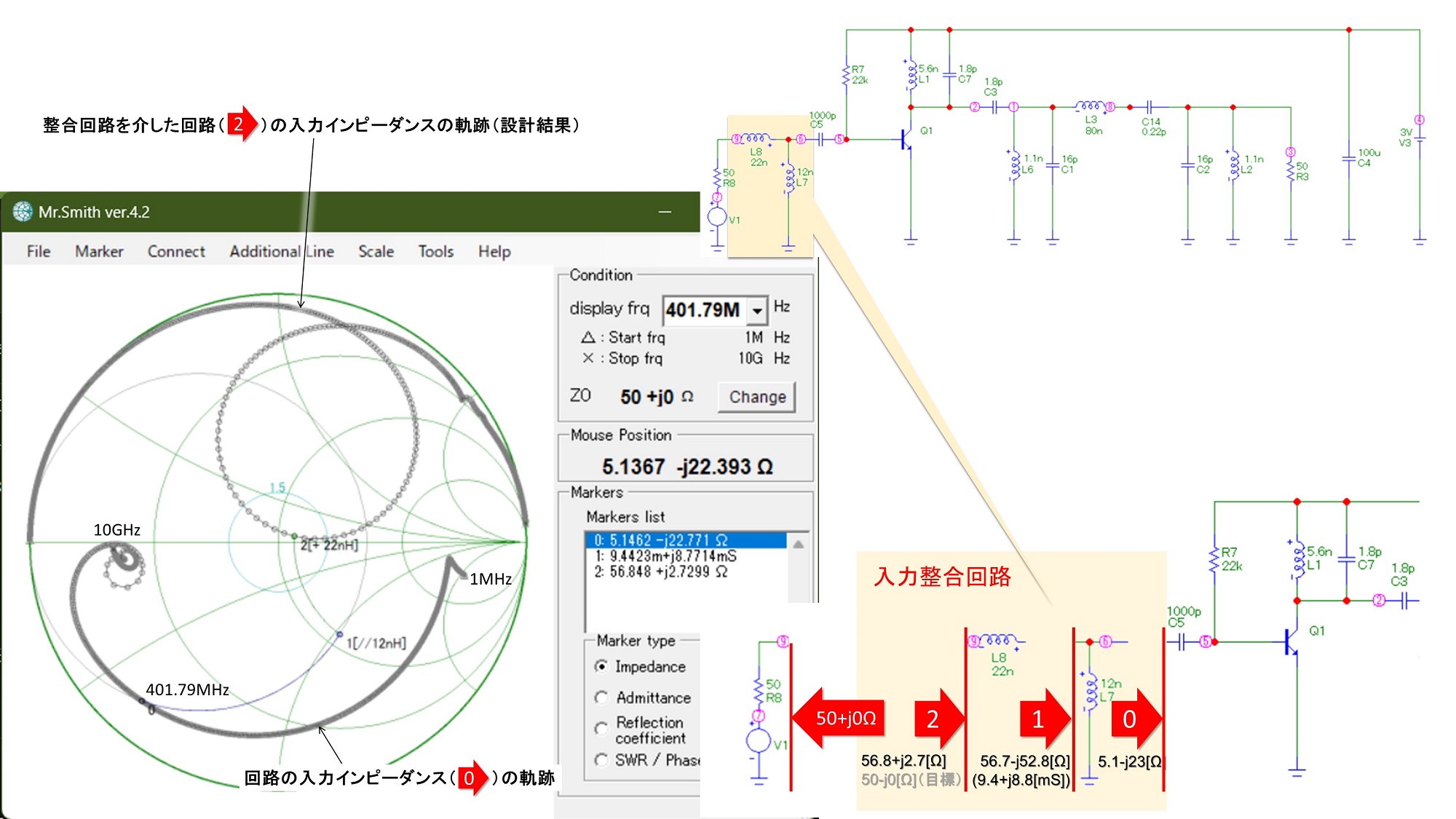1456x819 pixels.
Task: Open the Additional Line menu
Action: pyautogui.click(x=282, y=251)
